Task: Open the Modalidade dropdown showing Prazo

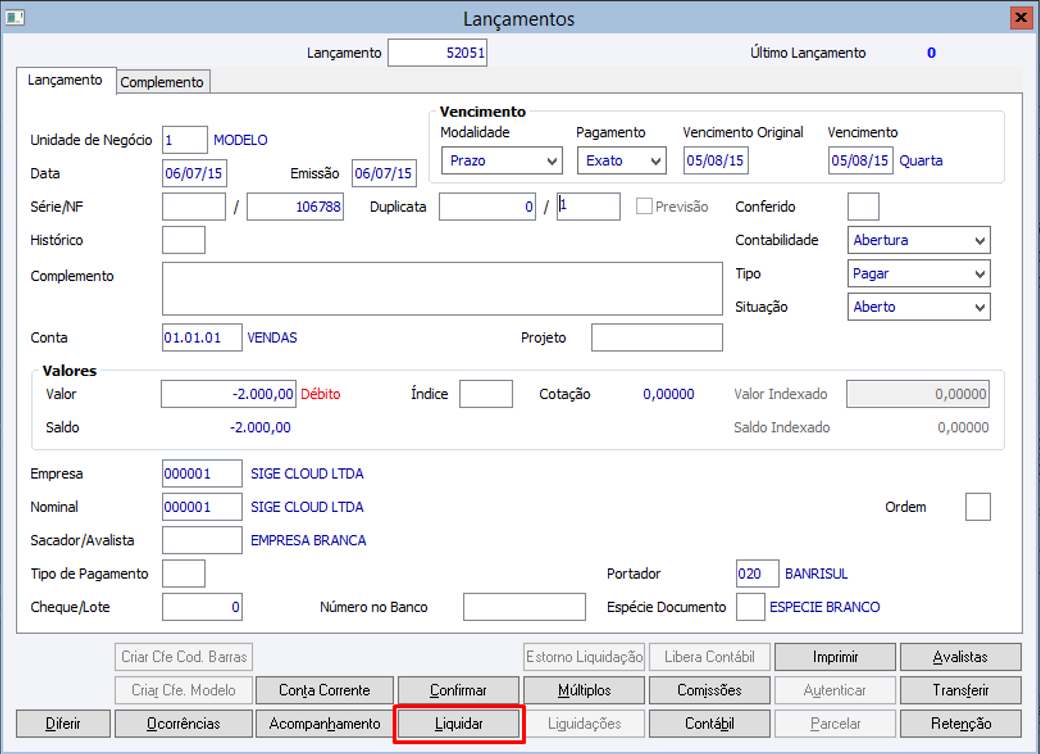Action: (502, 160)
